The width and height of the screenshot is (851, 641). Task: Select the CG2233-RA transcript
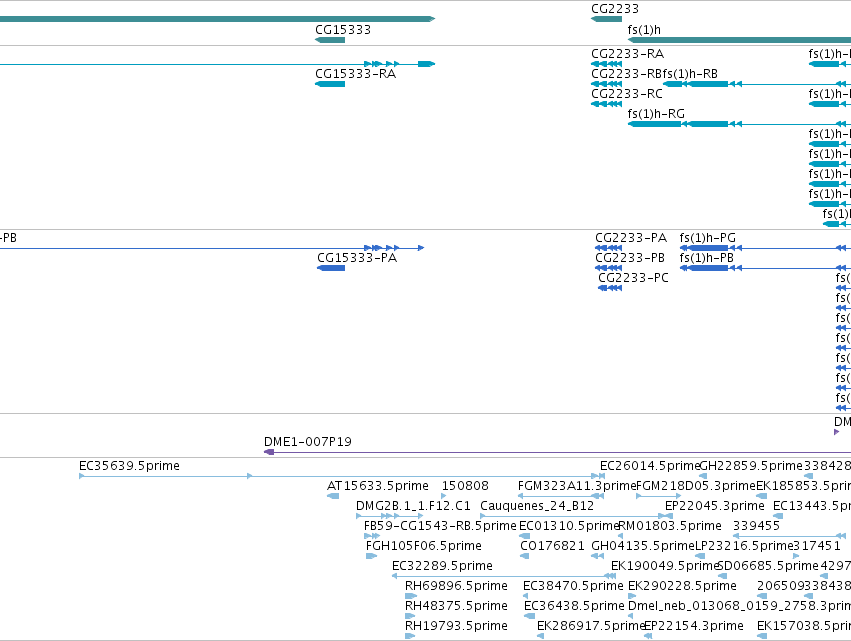606,64
